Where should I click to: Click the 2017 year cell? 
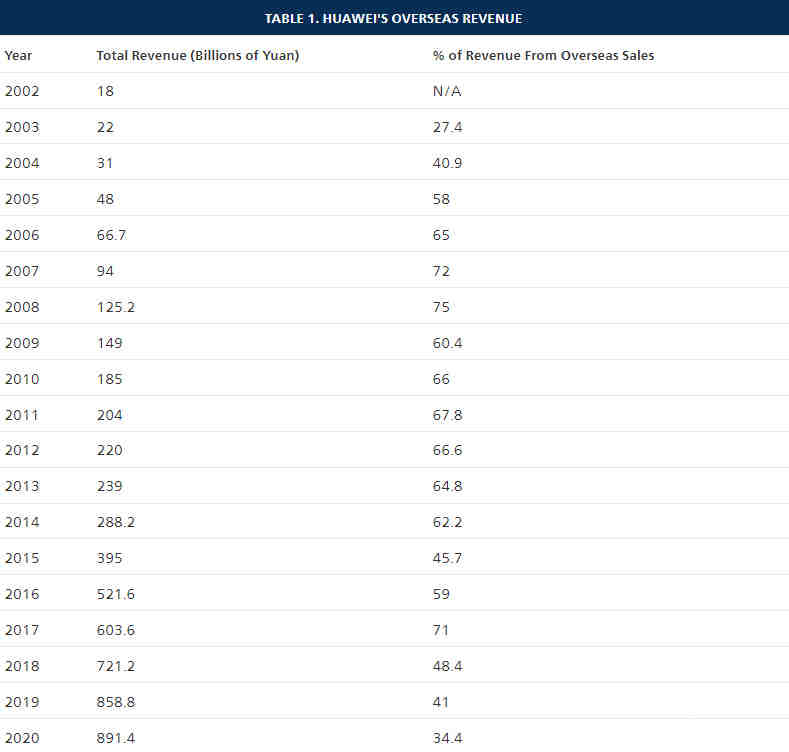[x=22, y=630]
